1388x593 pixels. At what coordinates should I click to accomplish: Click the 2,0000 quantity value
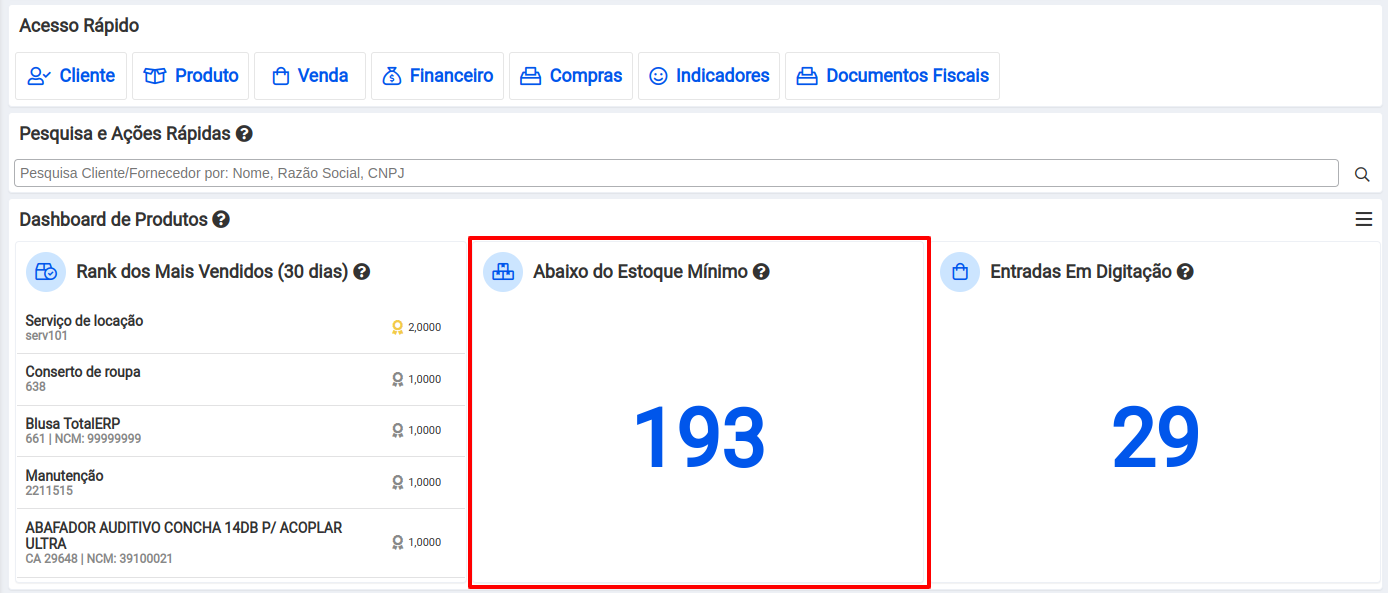point(424,327)
